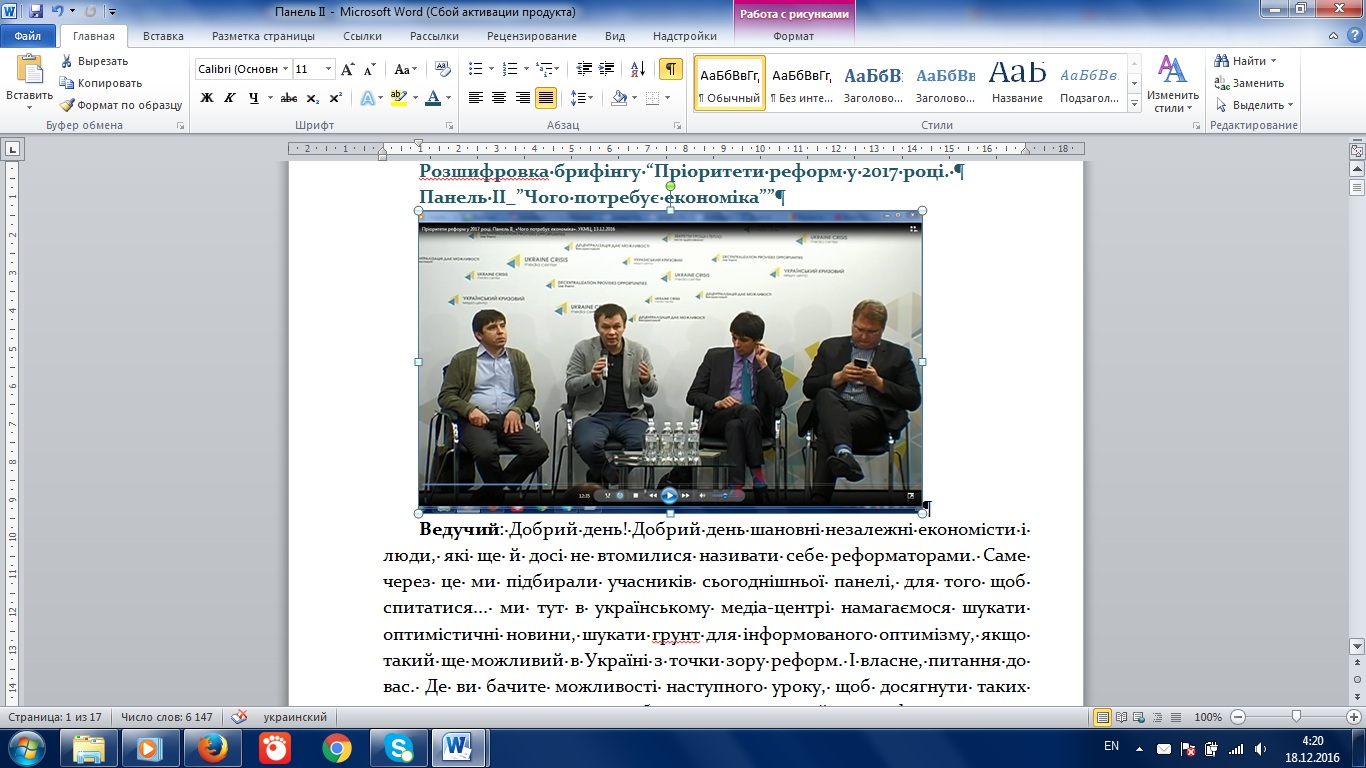Viewport: 1366px width, 768px height.
Task: Click Формат по образцу button
Action: (120, 105)
